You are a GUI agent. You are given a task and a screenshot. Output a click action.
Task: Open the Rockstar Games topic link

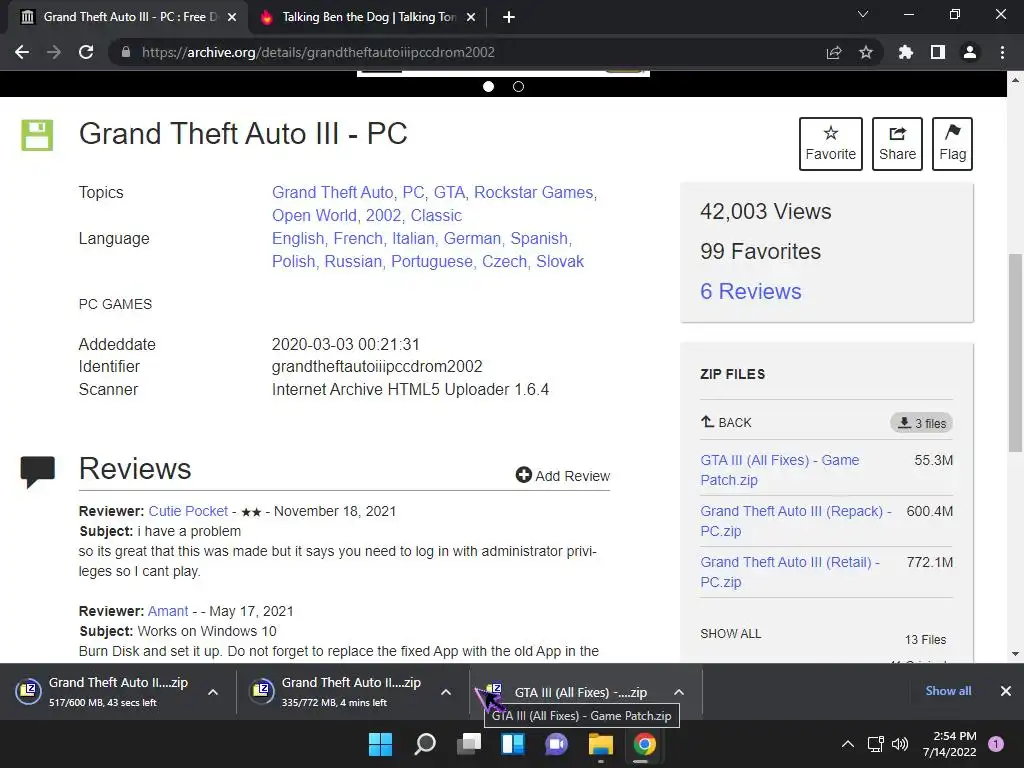coord(534,193)
